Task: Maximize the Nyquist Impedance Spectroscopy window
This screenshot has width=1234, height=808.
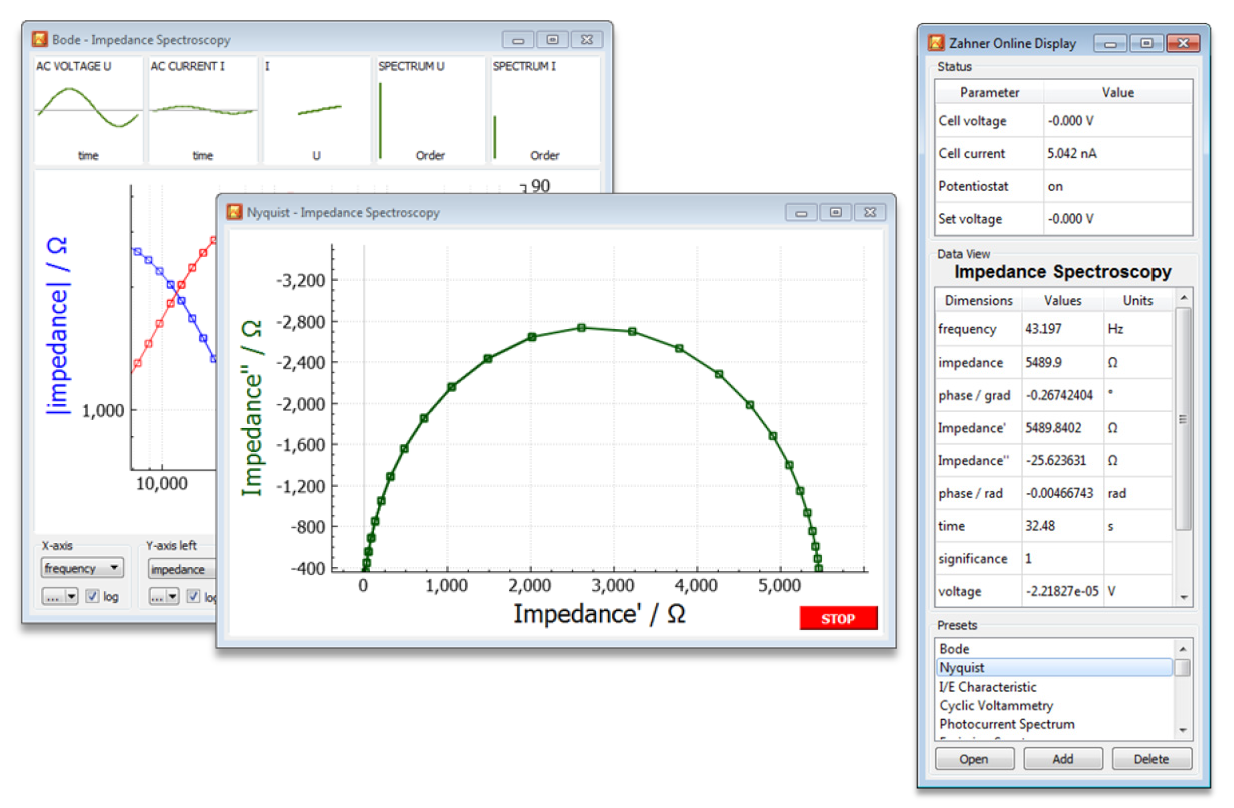Action: [x=836, y=212]
